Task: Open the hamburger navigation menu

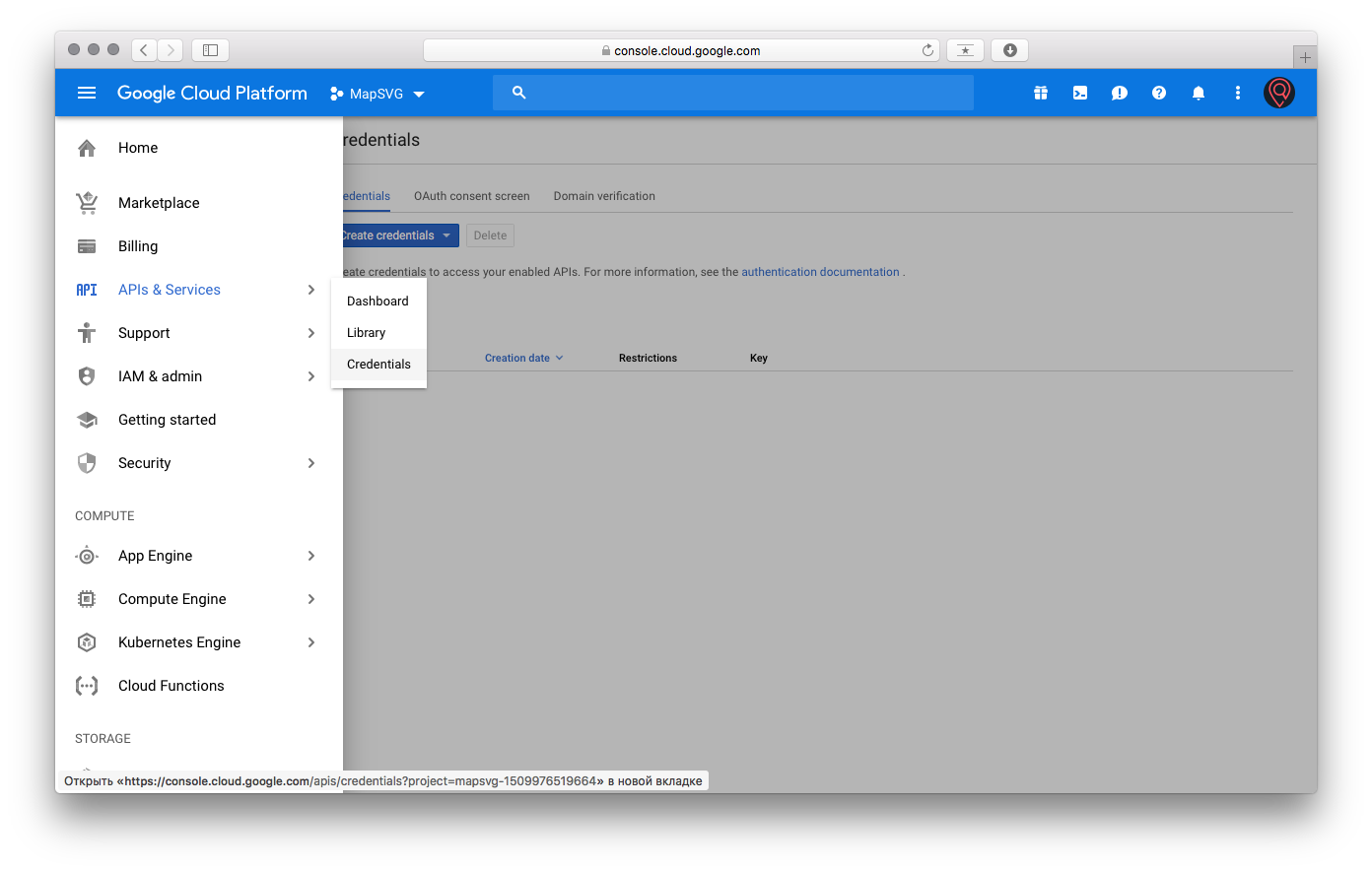Action: [87, 93]
